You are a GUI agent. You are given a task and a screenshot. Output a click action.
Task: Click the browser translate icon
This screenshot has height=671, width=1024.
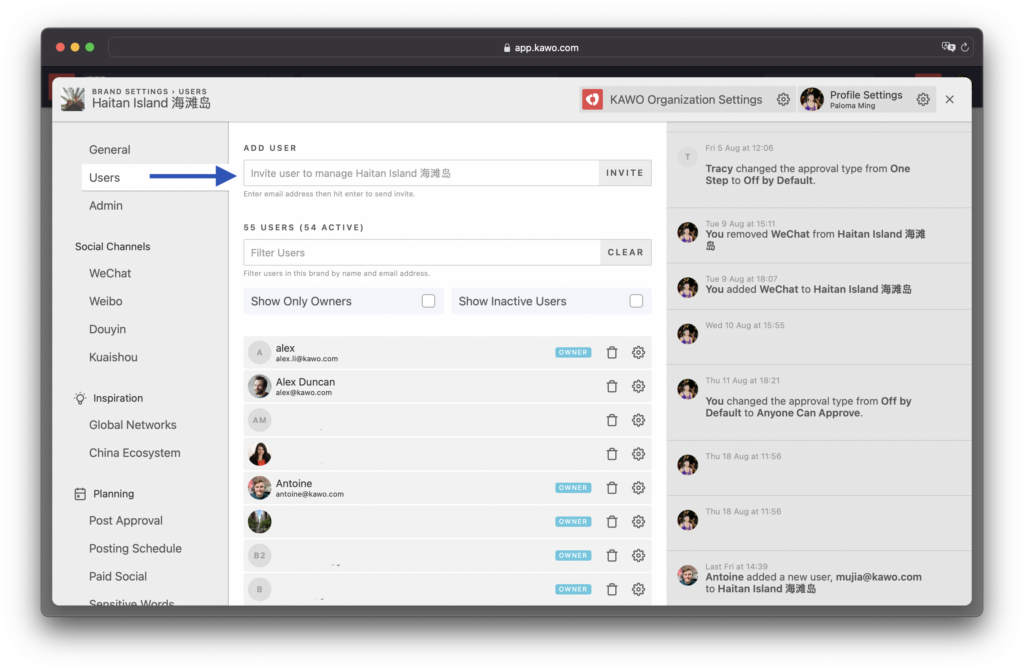(948, 47)
